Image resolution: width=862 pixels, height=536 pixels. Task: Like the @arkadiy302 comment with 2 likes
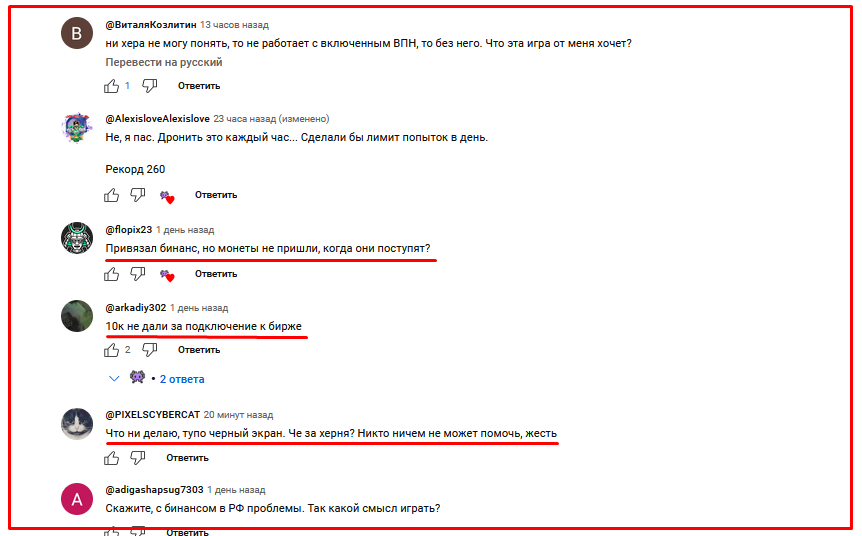point(112,350)
